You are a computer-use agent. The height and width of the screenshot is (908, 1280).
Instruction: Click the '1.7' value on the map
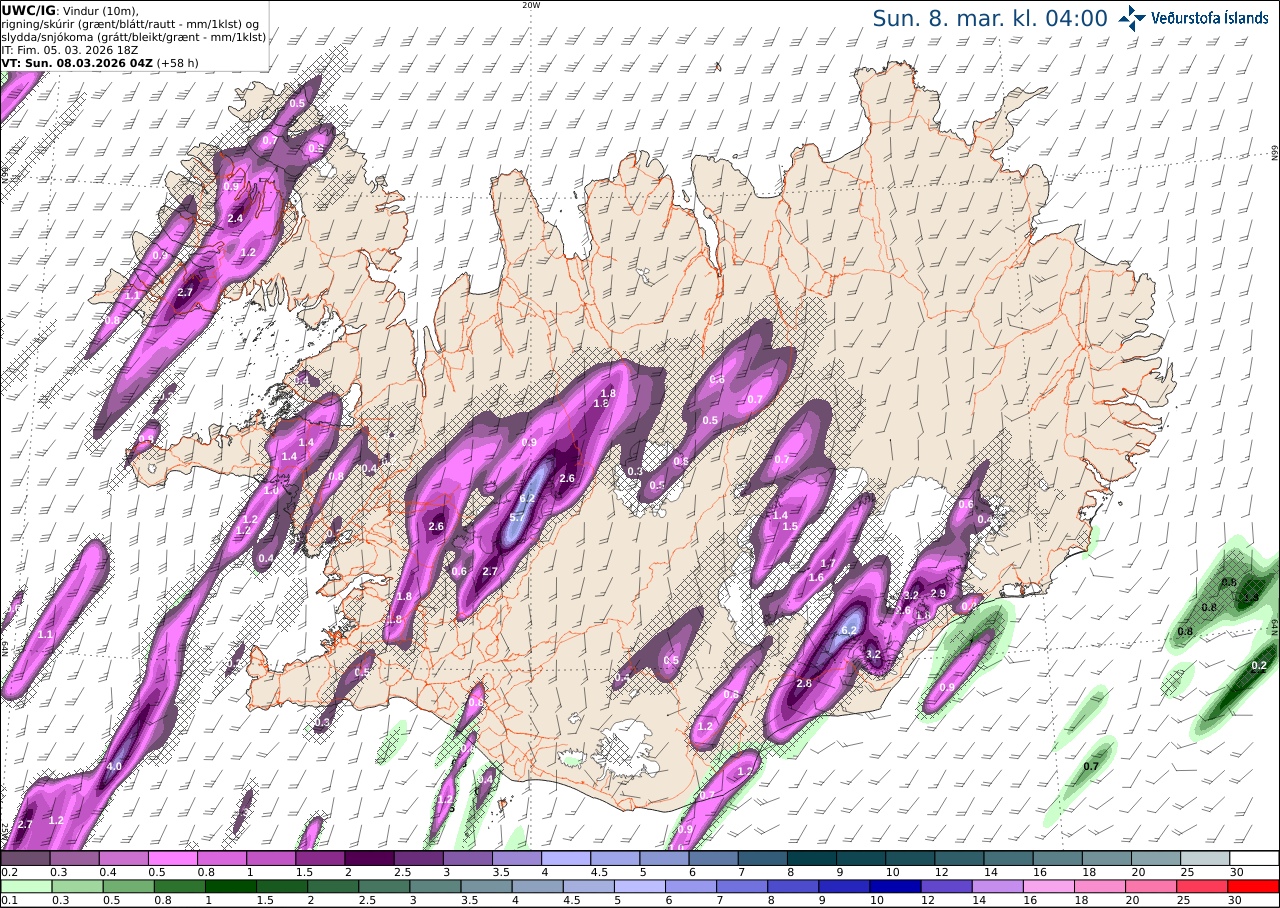pos(828,564)
